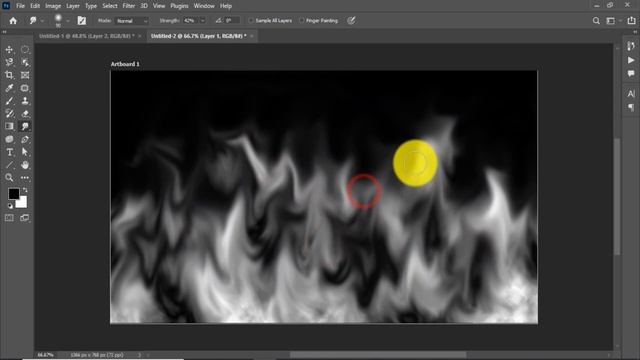Open the Filter menu
The height and width of the screenshot is (360, 640).
[x=129, y=6]
